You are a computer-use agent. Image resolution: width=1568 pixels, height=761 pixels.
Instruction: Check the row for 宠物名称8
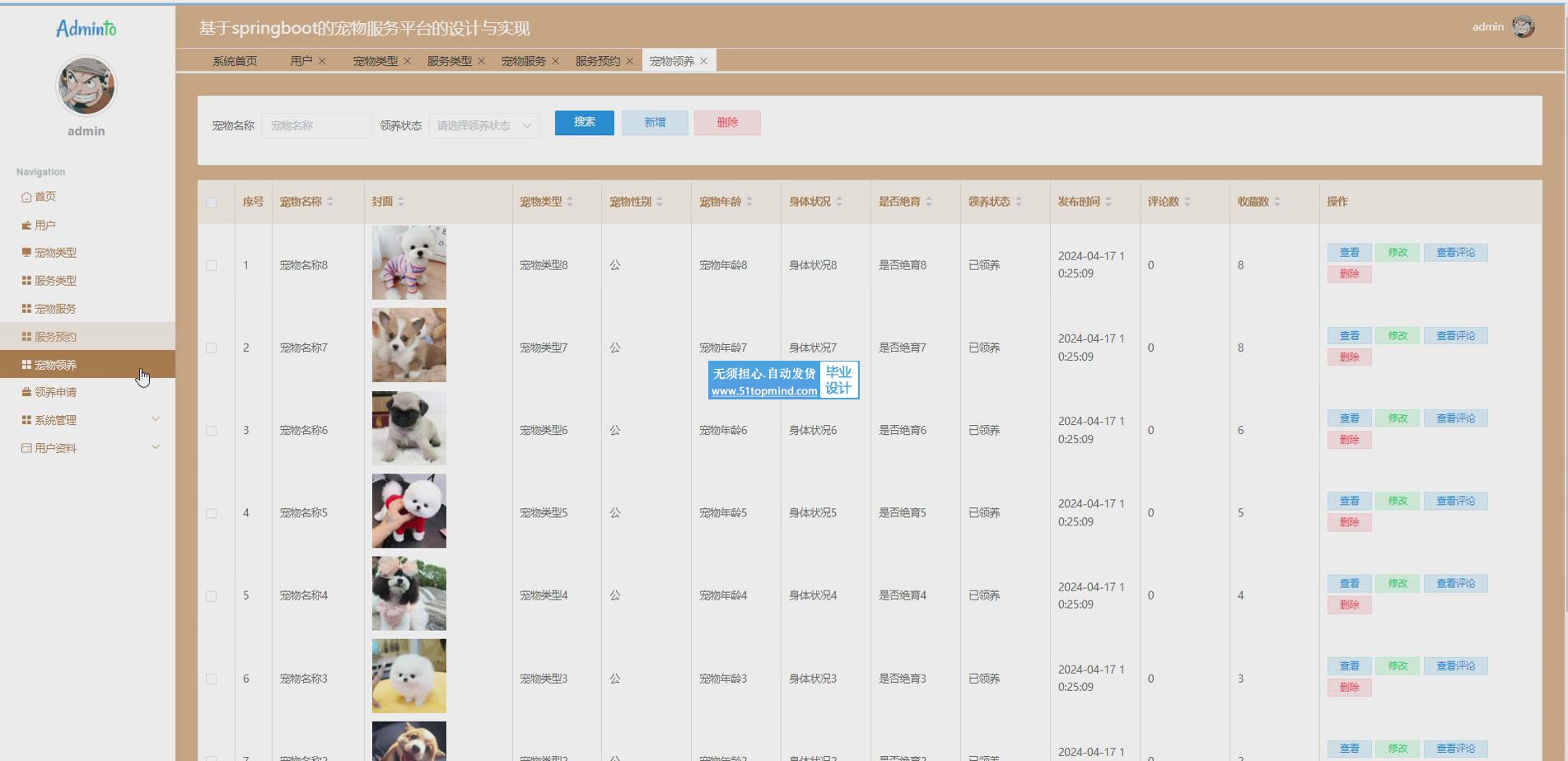(211, 265)
